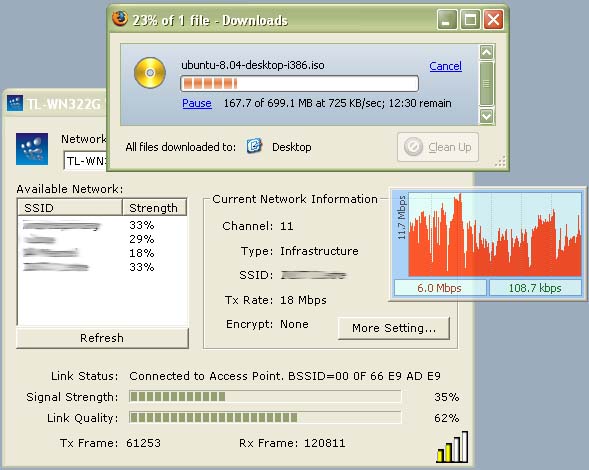Click Downloads list scroll up arrow

486,52
